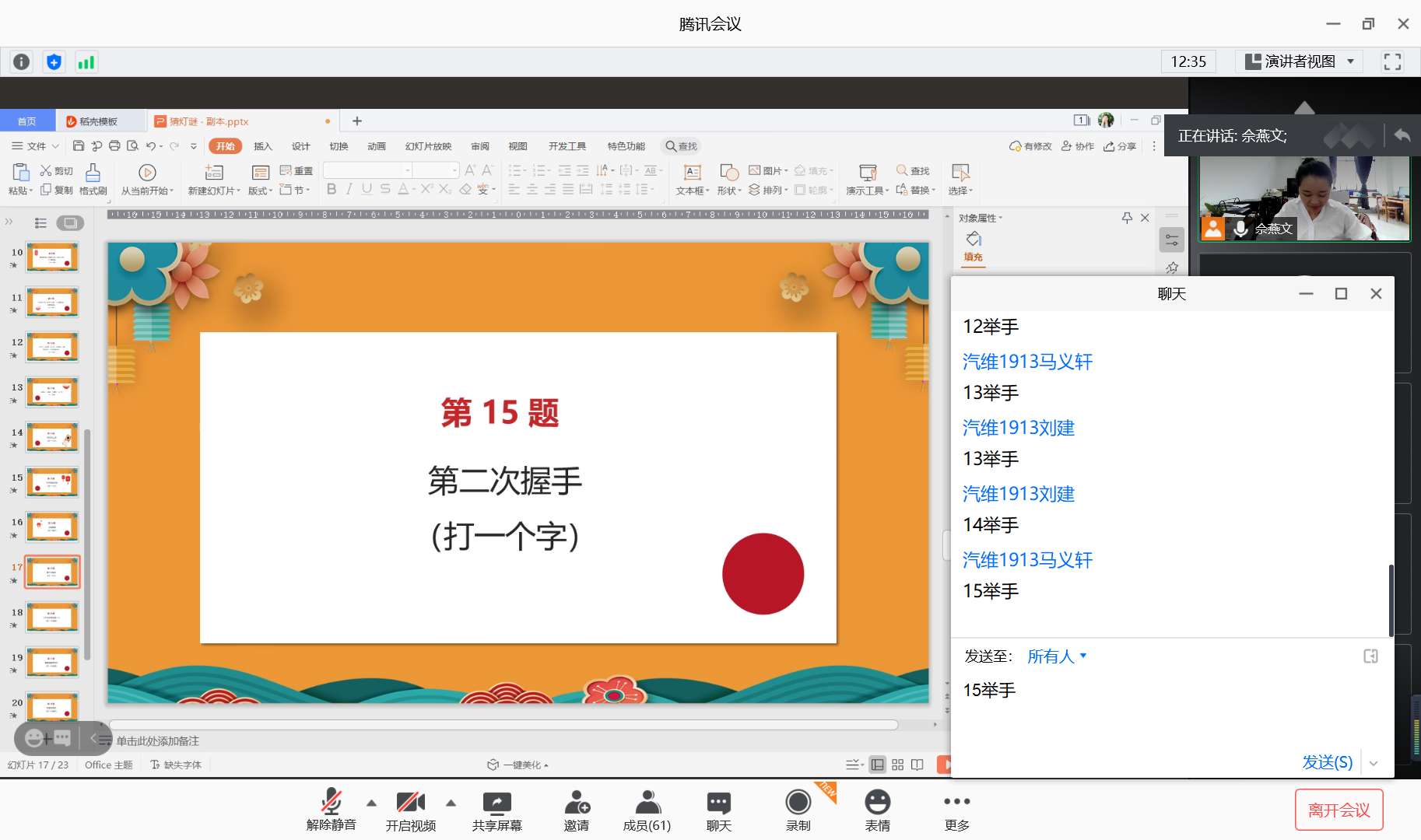Open the meeting info icon
Image resolution: width=1421 pixels, height=840 pixels.
pyautogui.click(x=22, y=62)
